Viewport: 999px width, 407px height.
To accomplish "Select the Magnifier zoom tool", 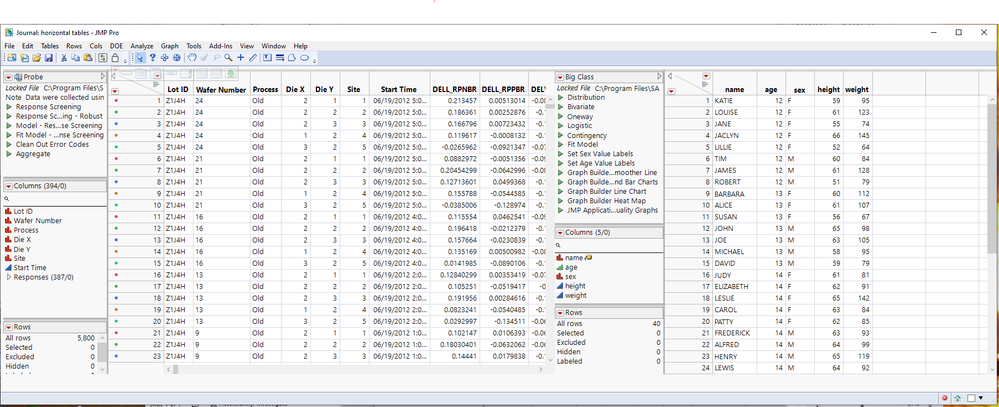I will [228, 57].
